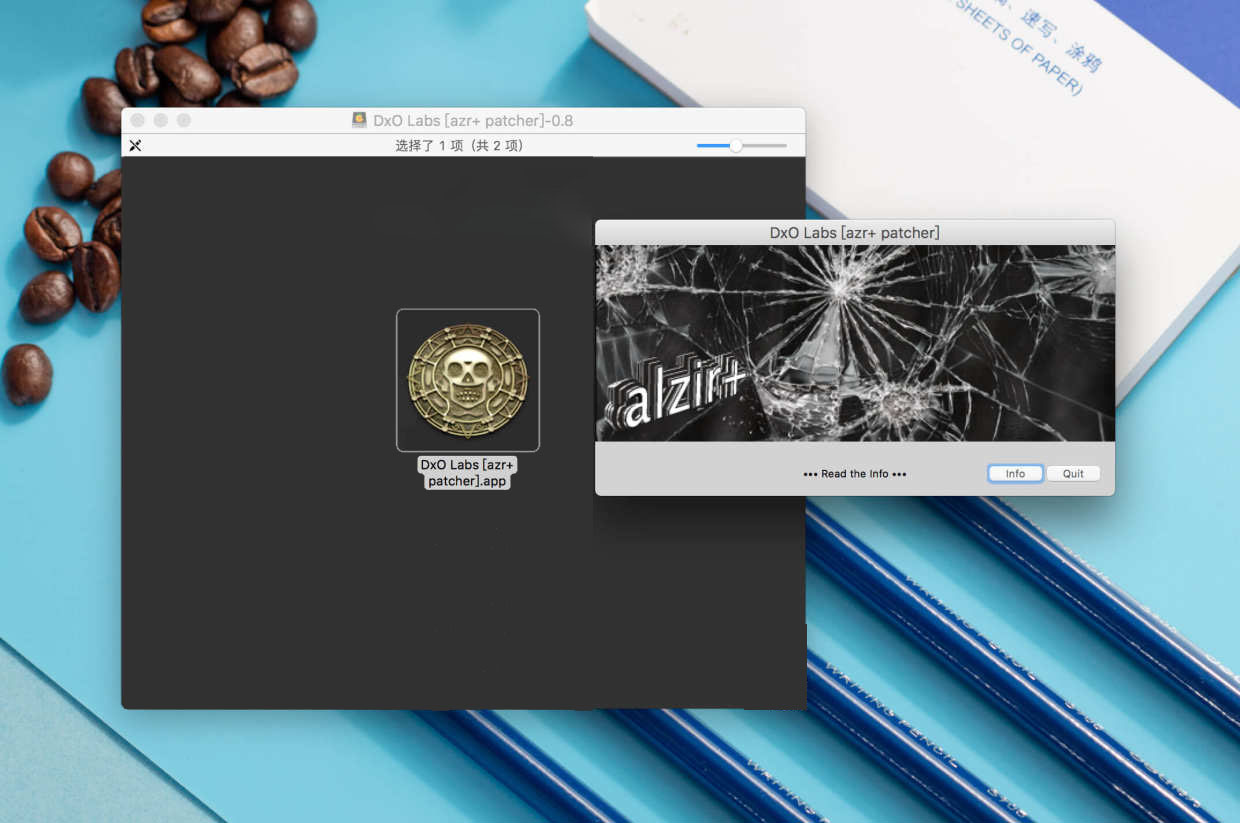
Task: Click the disk icon in Finder title bar
Action: point(359,120)
